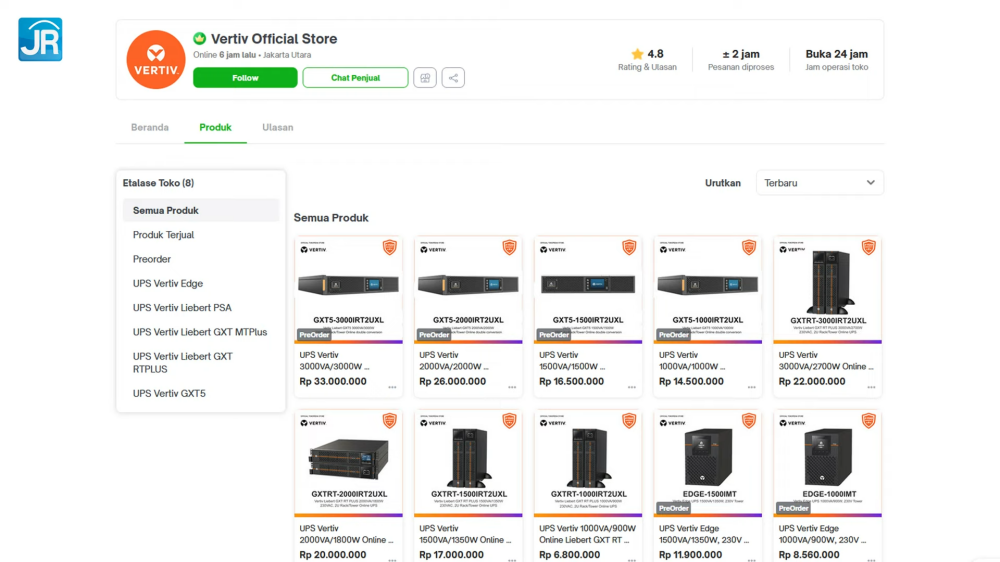Click the rating star icon

click(637, 54)
